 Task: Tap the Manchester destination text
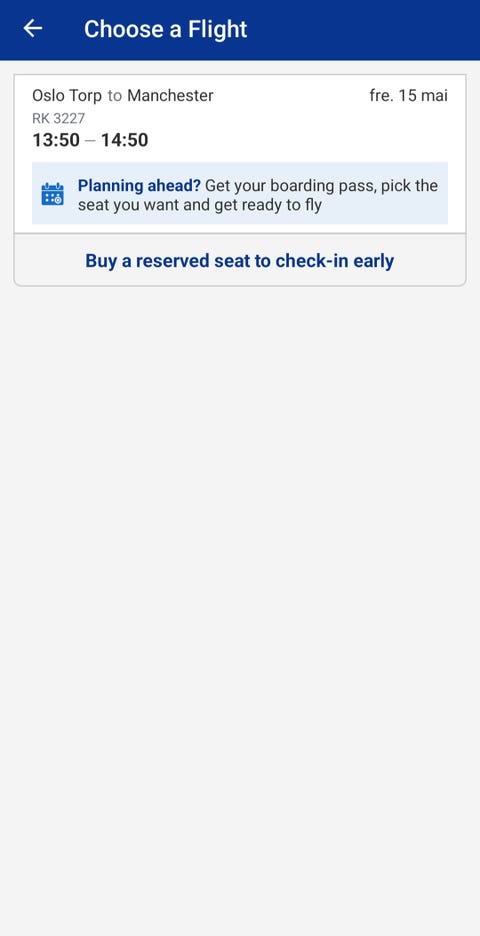171,96
